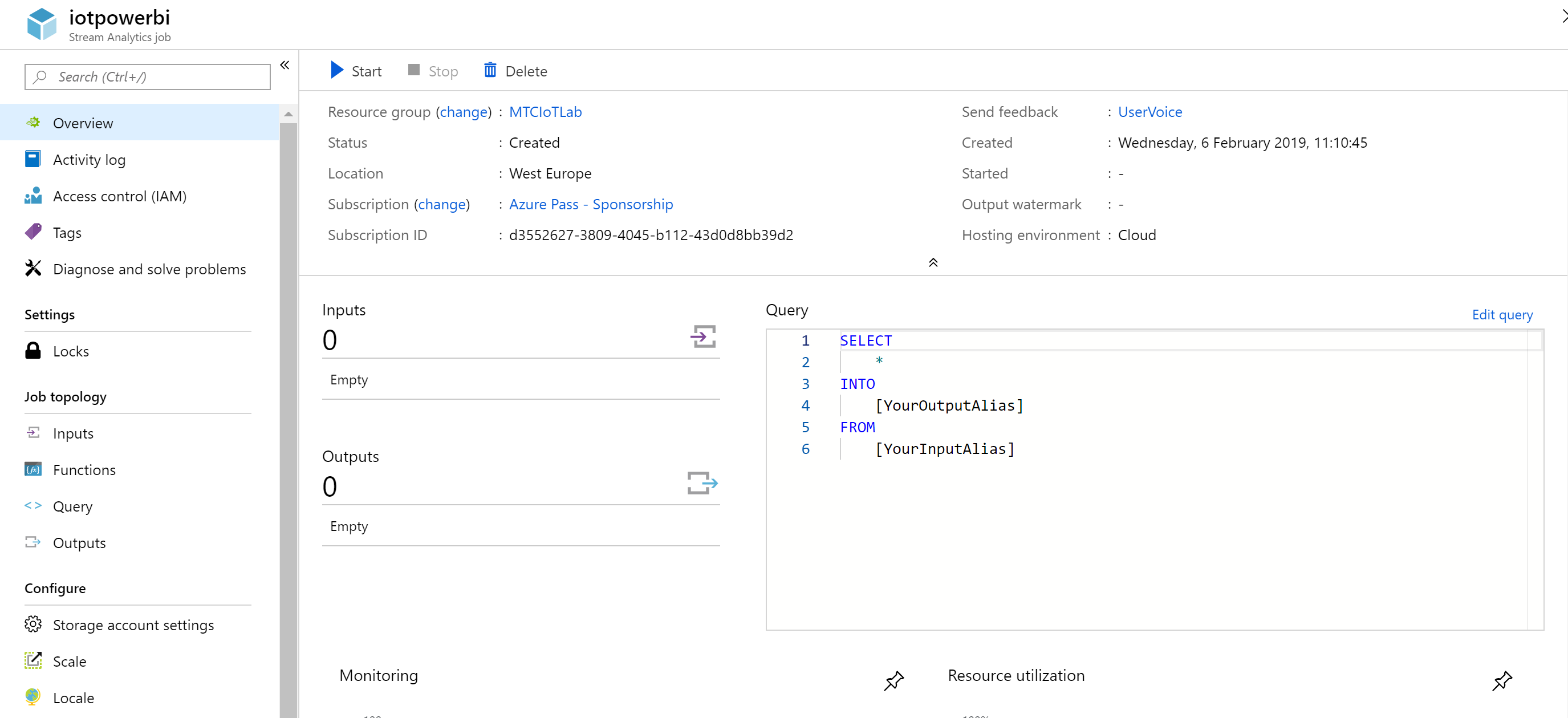Open the Query section

coord(72,506)
